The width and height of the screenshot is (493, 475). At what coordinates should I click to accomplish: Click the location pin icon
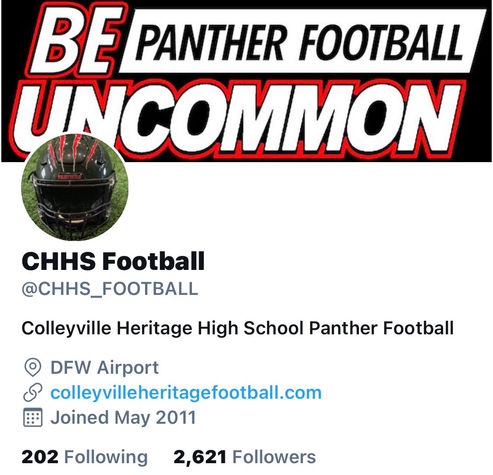(33, 368)
